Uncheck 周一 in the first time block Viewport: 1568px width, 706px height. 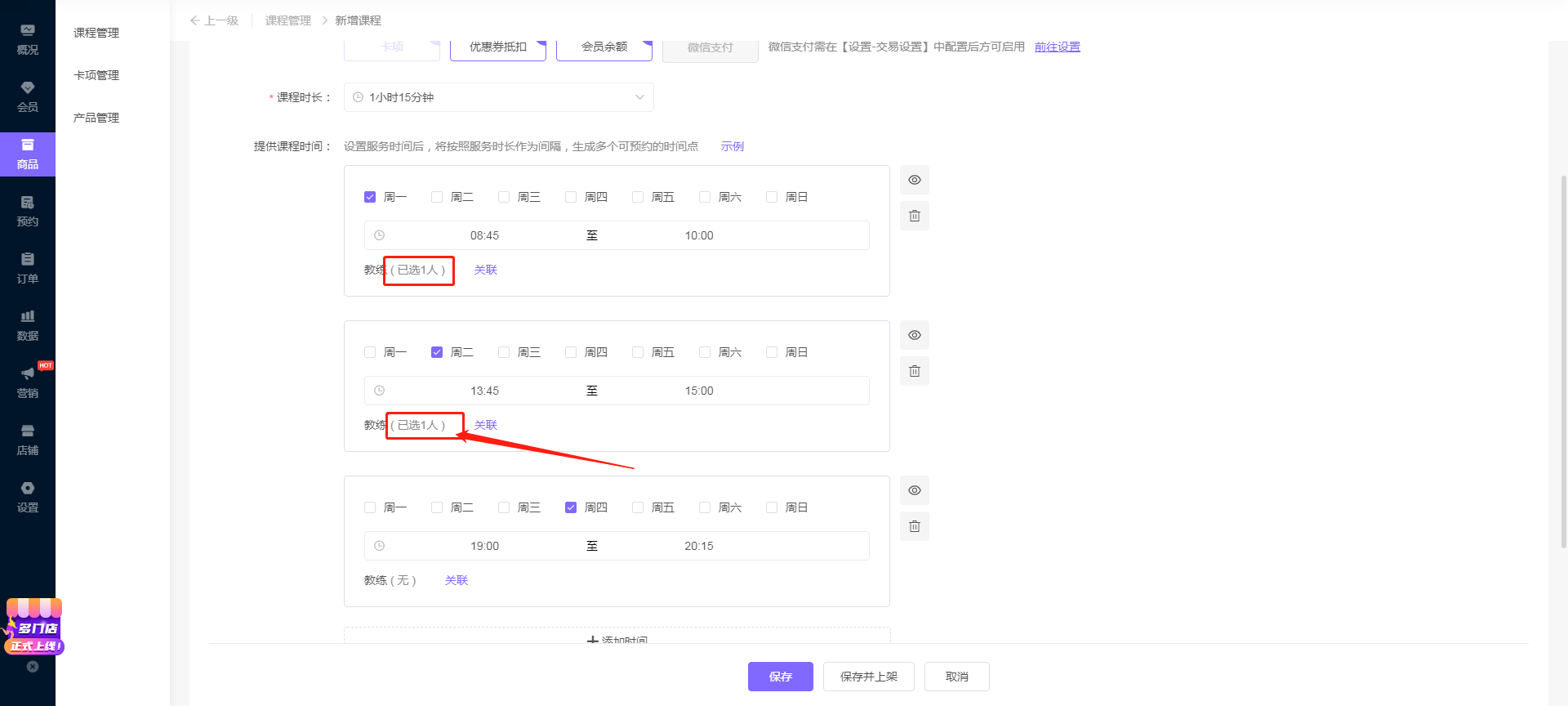click(370, 197)
